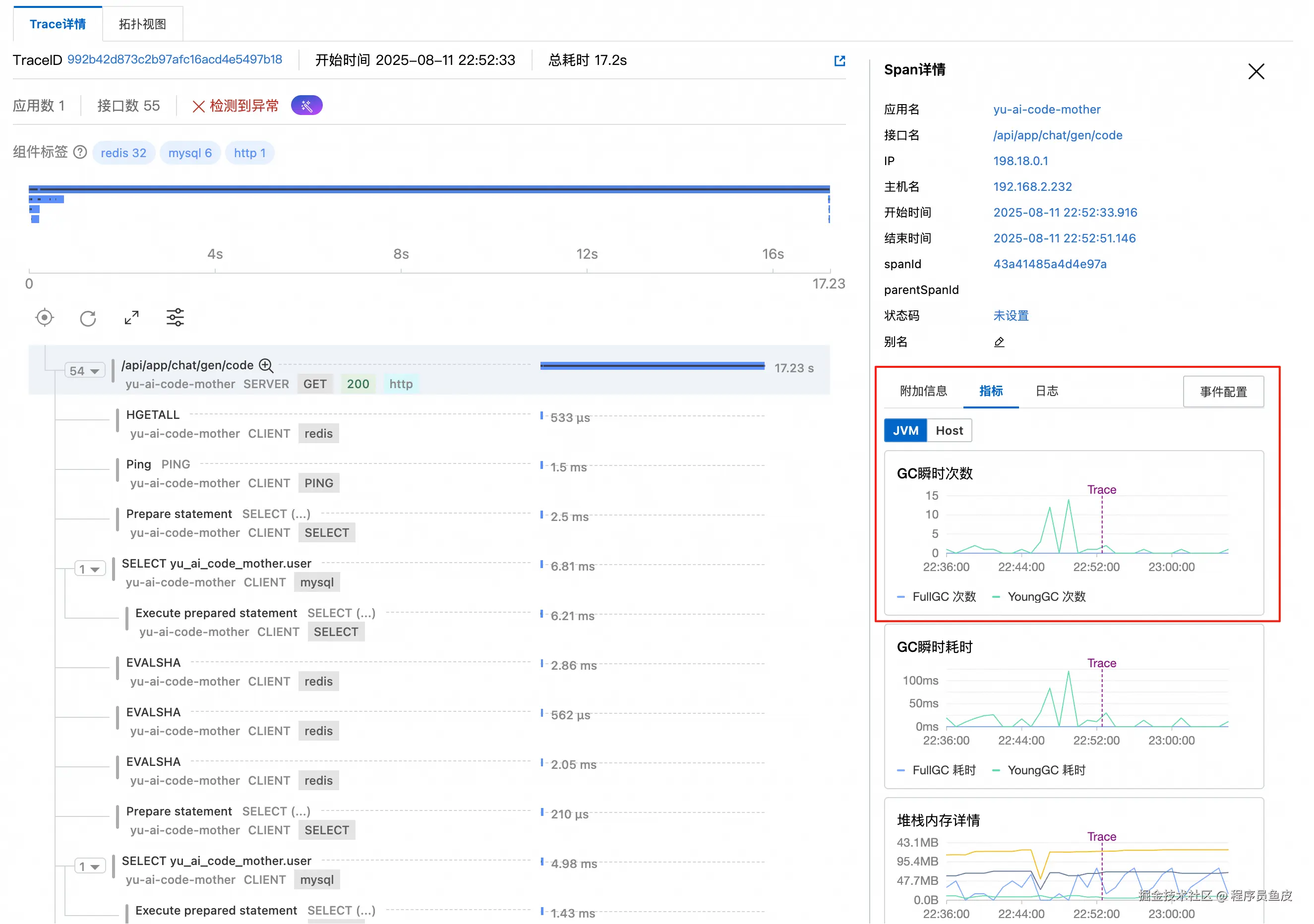Screen dimensions: 1314x924
Task: Click the expand fullscreen arrows icon
Action: pos(131,318)
